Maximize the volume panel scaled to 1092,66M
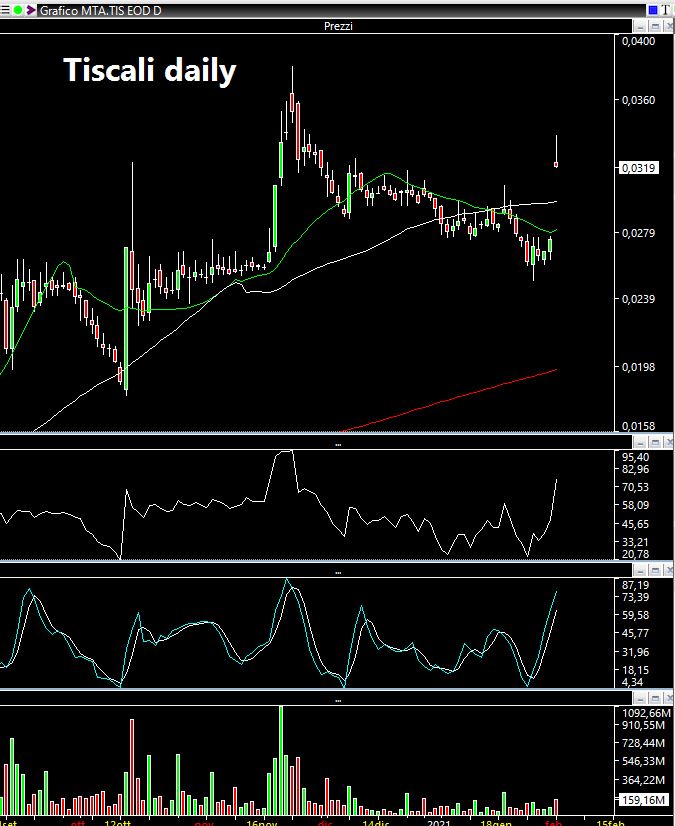 pyautogui.click(x=655, y=699)
